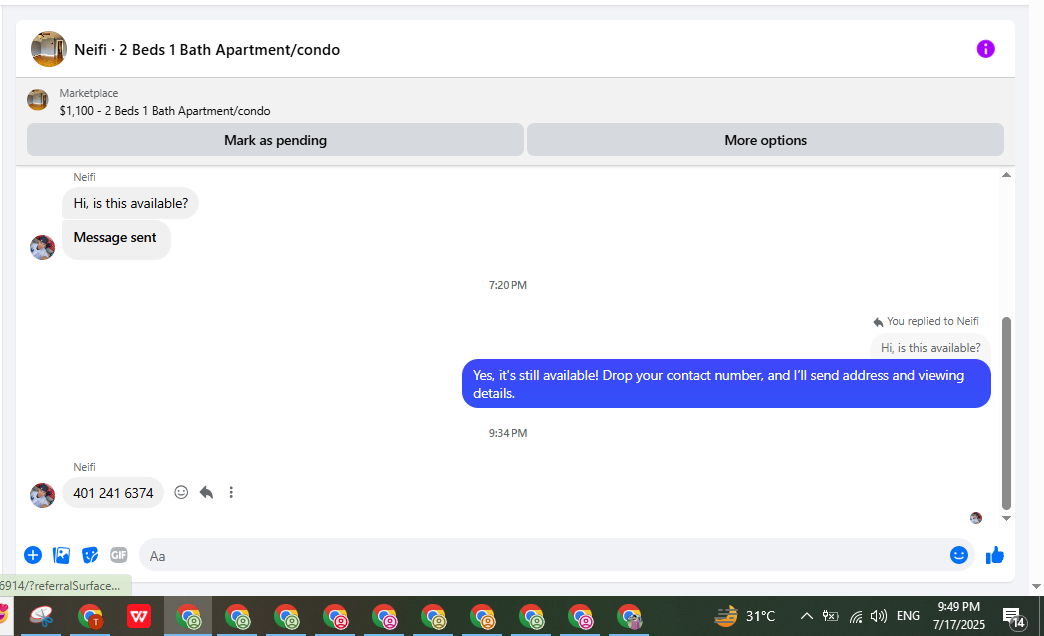Click the quoted "Hi, is this available?" reply preview
Screen dimensions: 1044x636
tap(930, 348)
